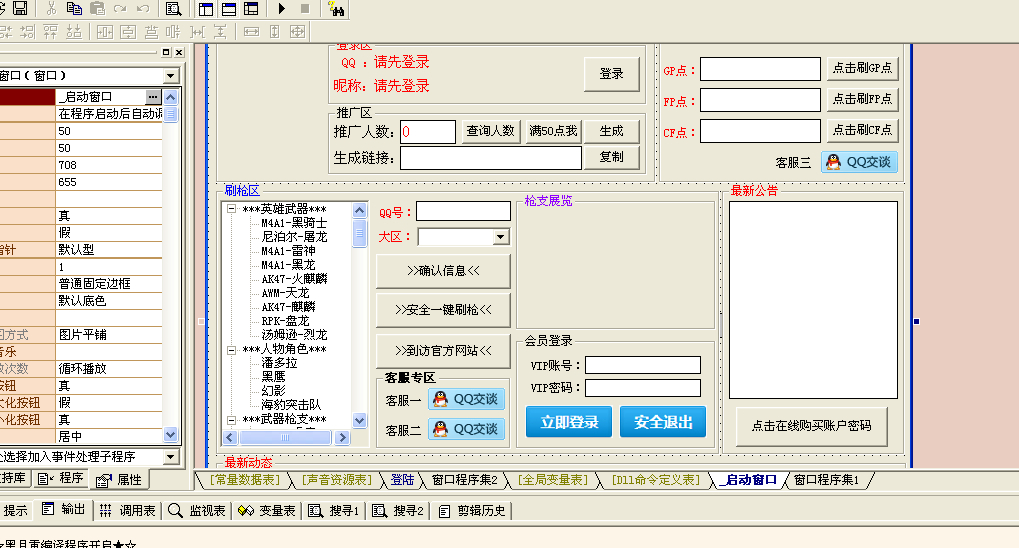Switch to the 窗口程序集1 tab

826,480
